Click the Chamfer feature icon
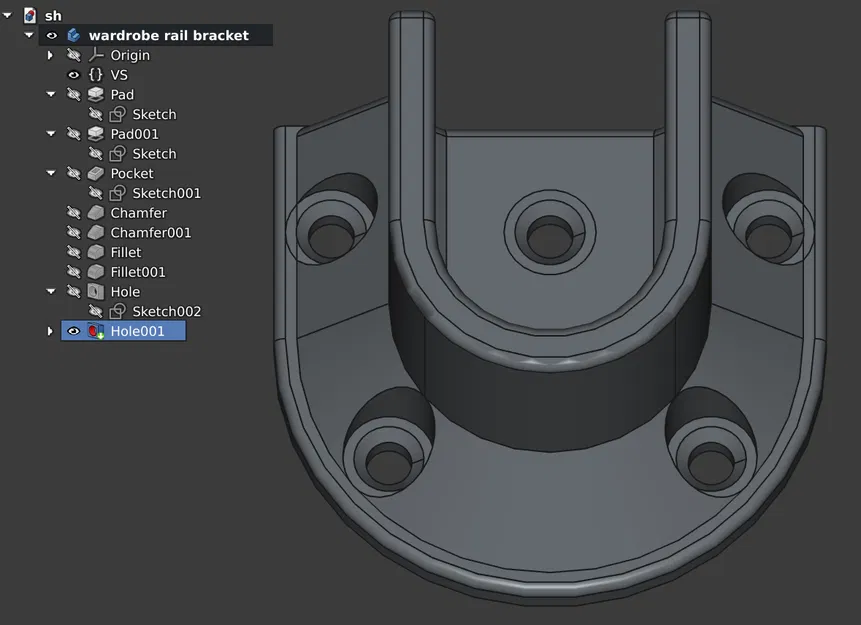The width and height of the screenshot is (861, 625). point(96,213)
